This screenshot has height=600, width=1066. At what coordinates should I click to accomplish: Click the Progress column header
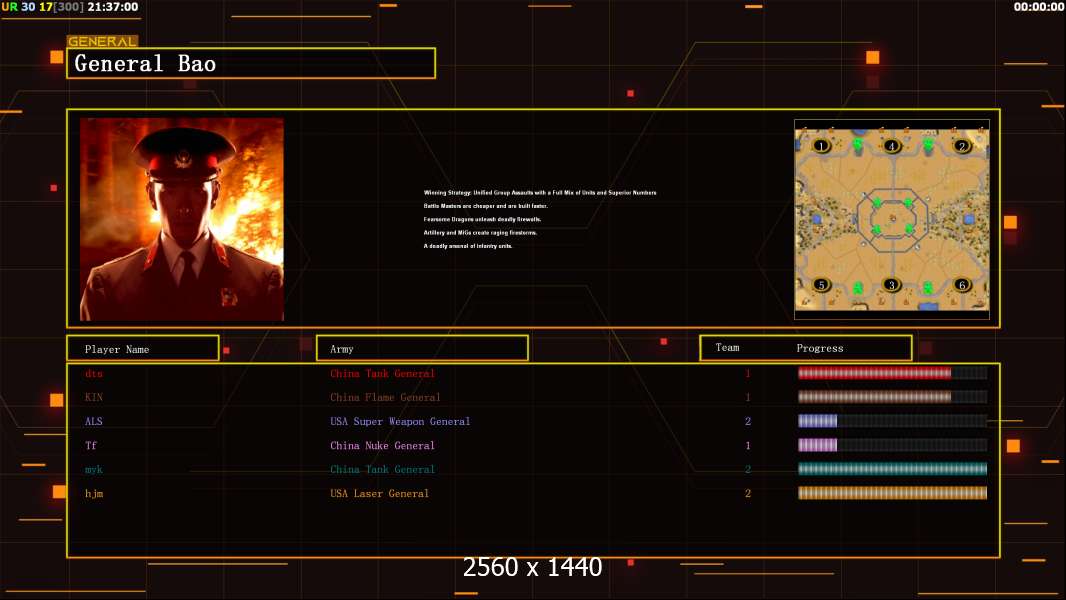820,348
